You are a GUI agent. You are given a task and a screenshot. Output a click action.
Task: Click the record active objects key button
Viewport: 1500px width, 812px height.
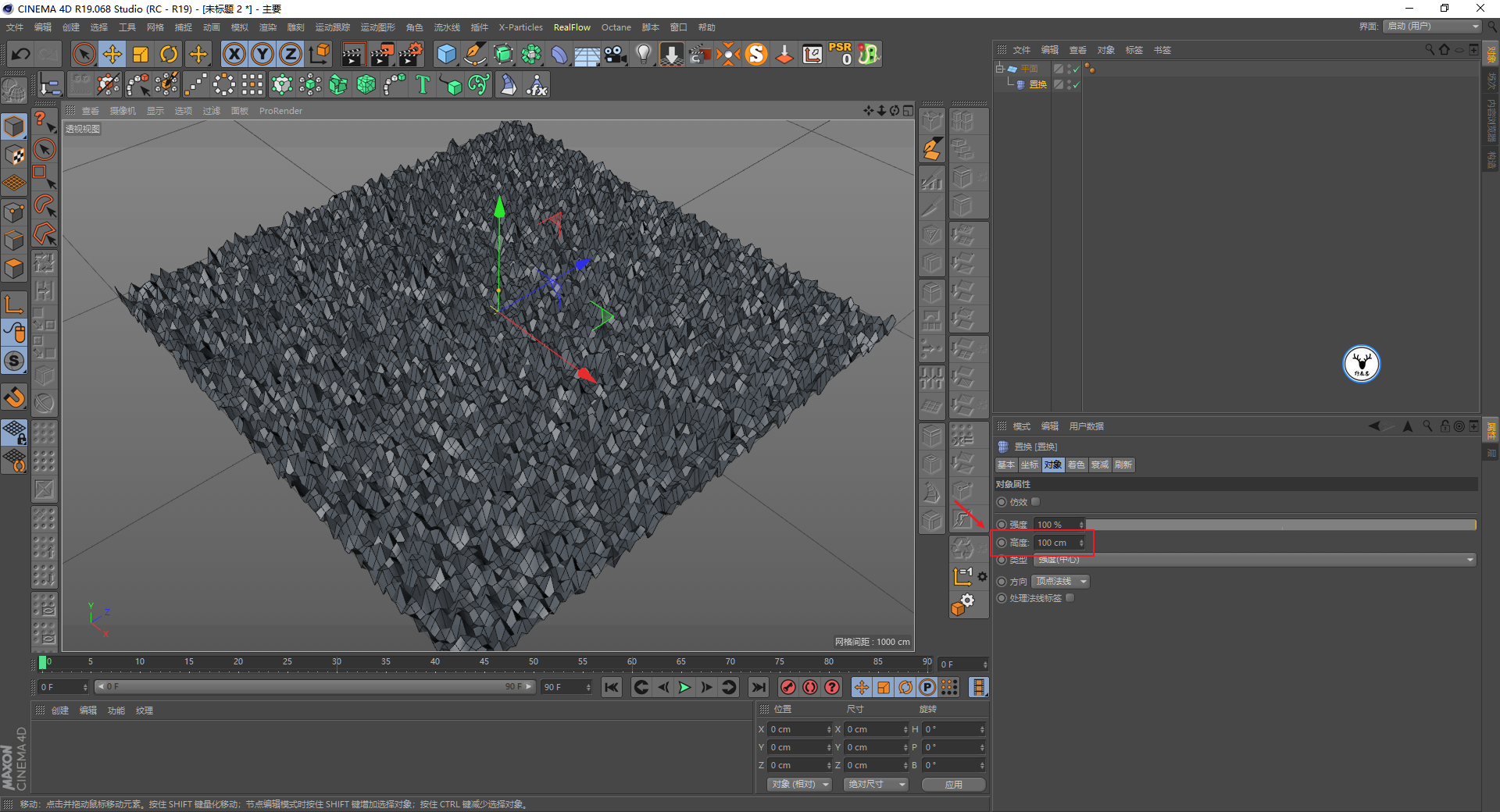click(788, 687)
